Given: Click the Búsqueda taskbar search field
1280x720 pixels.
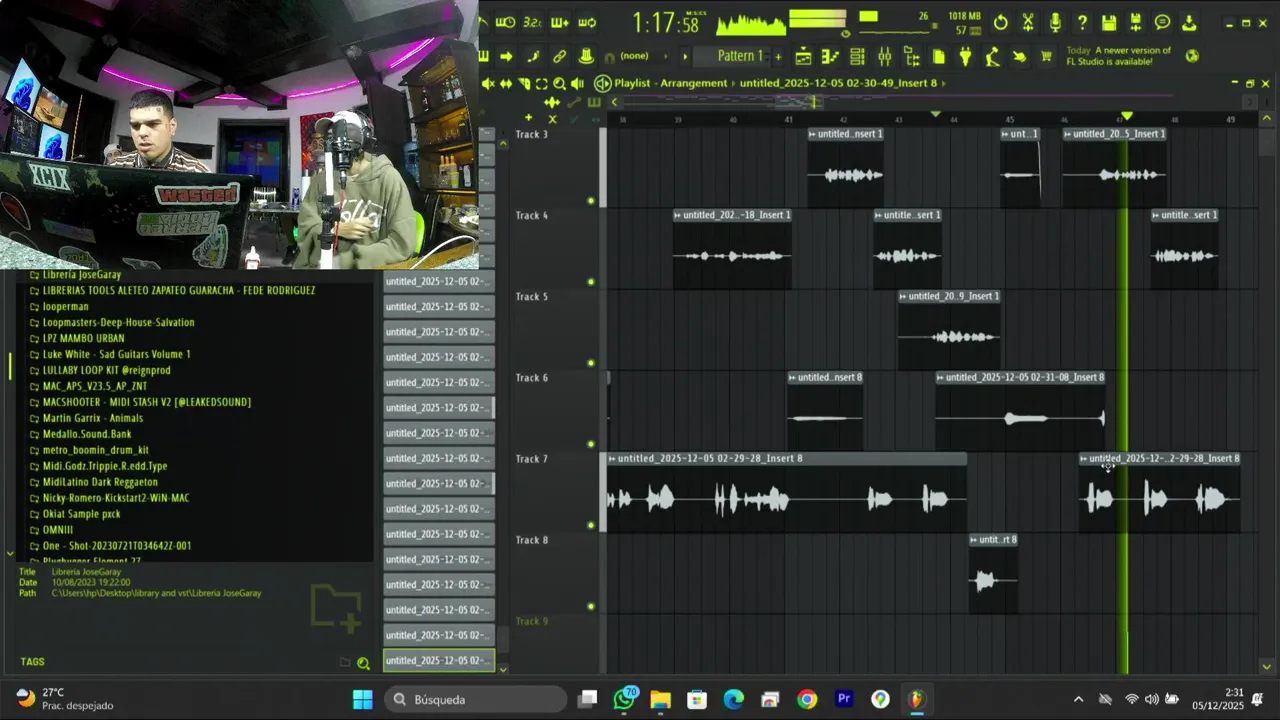Looking at the screenshot, I should [x=474, y=699].
